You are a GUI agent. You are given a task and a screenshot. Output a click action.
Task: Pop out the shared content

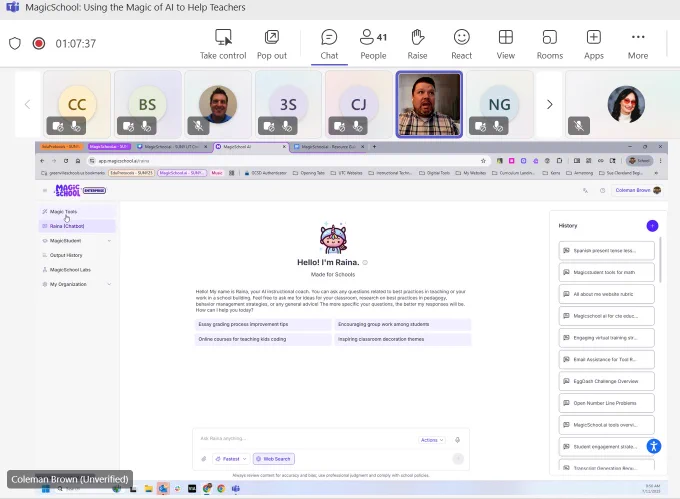pyautogui.click(x=272, y=44)
